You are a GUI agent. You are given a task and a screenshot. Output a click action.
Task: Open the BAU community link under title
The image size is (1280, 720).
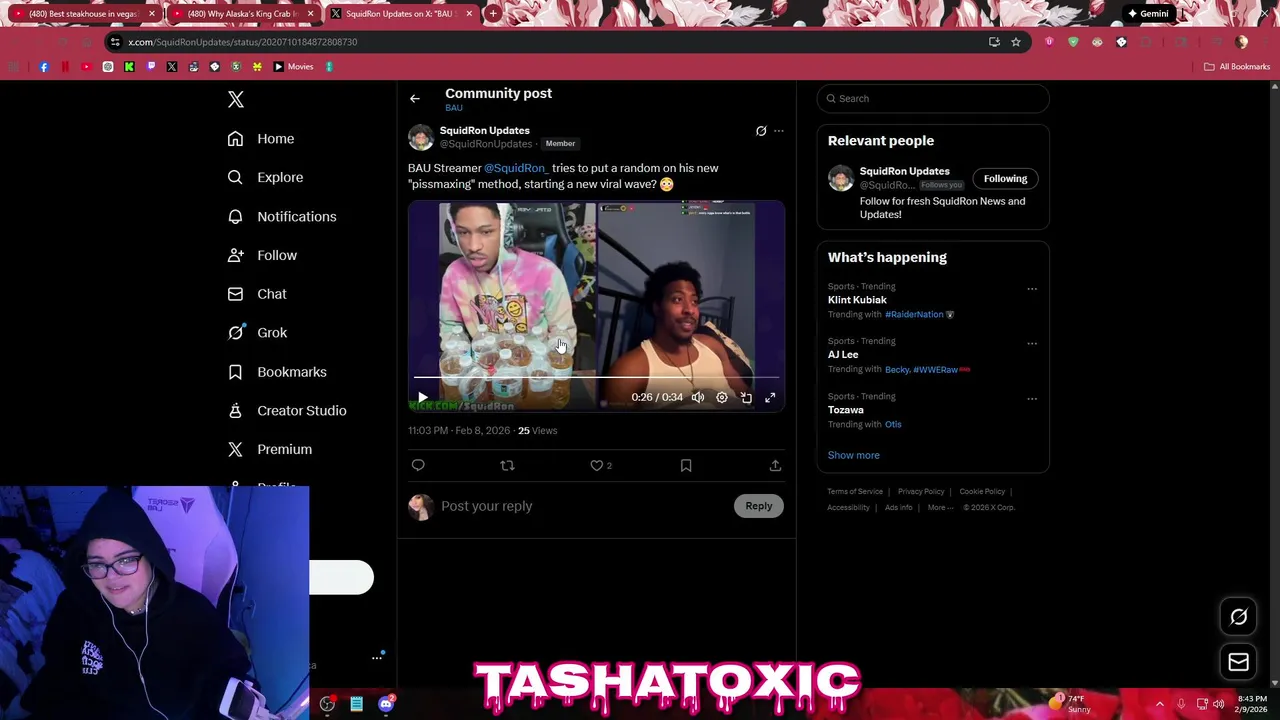click(x=454, y=108)
